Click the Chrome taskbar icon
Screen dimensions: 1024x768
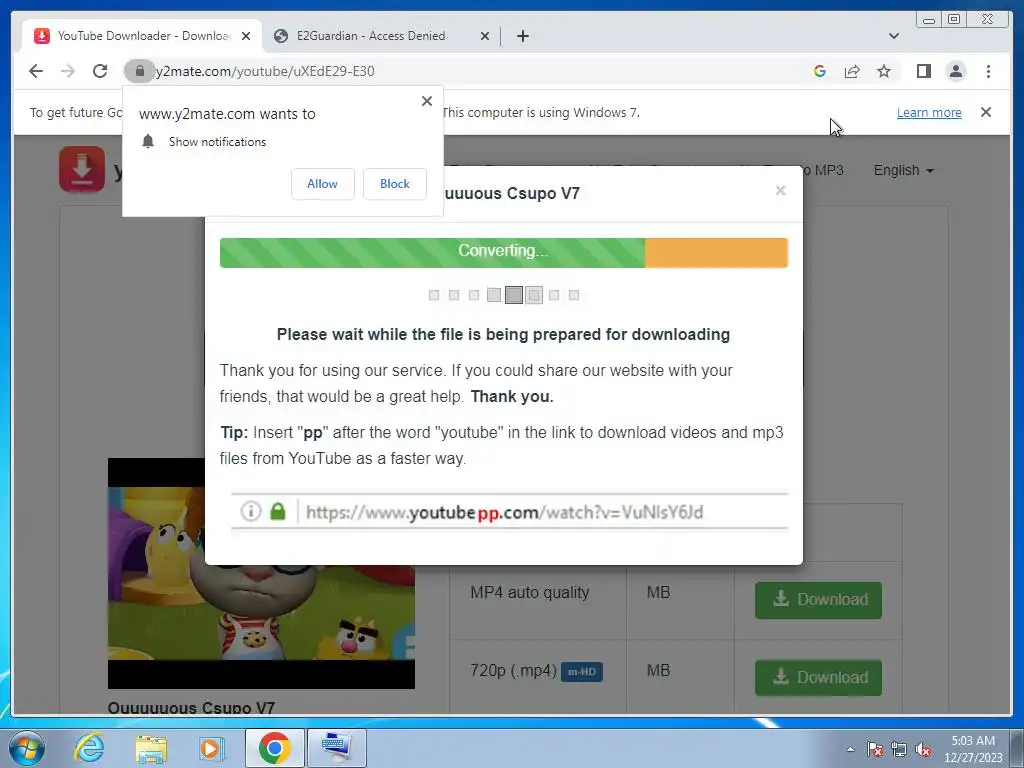[274, 748]
